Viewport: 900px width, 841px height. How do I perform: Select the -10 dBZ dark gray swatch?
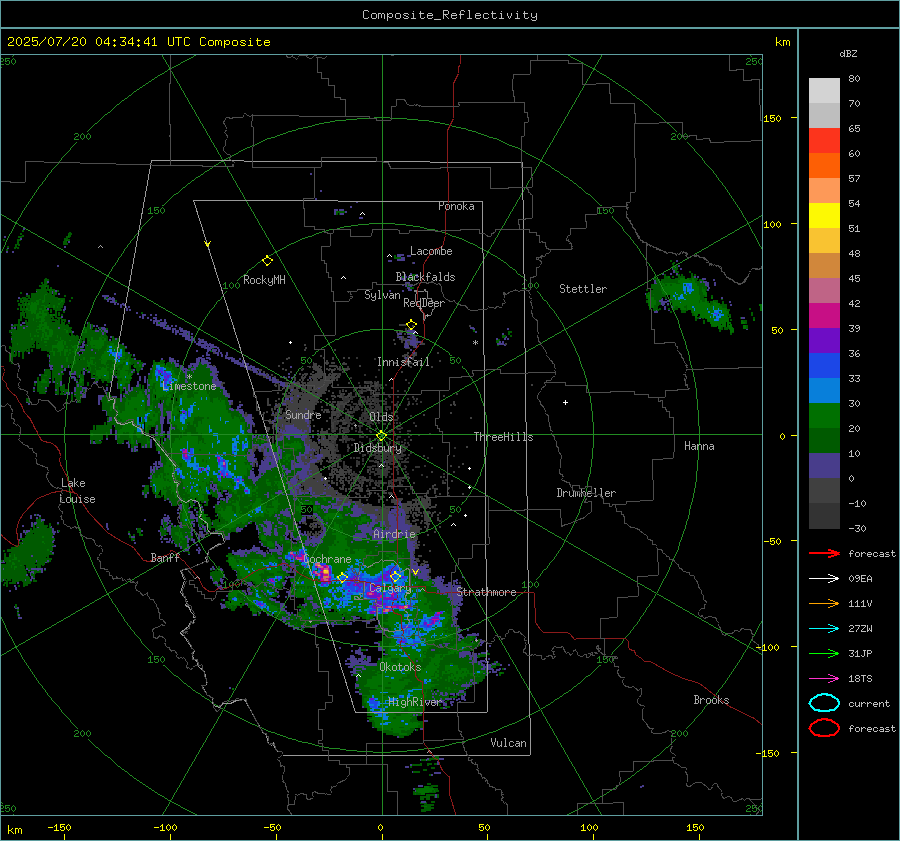[824, 490]
